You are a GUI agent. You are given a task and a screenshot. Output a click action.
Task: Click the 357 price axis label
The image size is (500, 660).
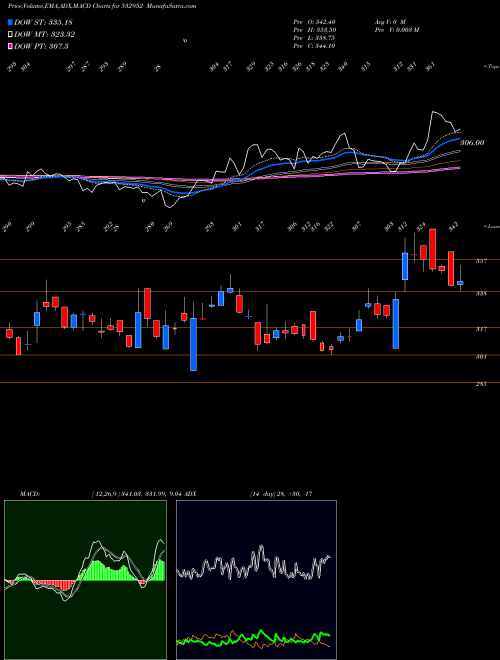pos(481,261)
